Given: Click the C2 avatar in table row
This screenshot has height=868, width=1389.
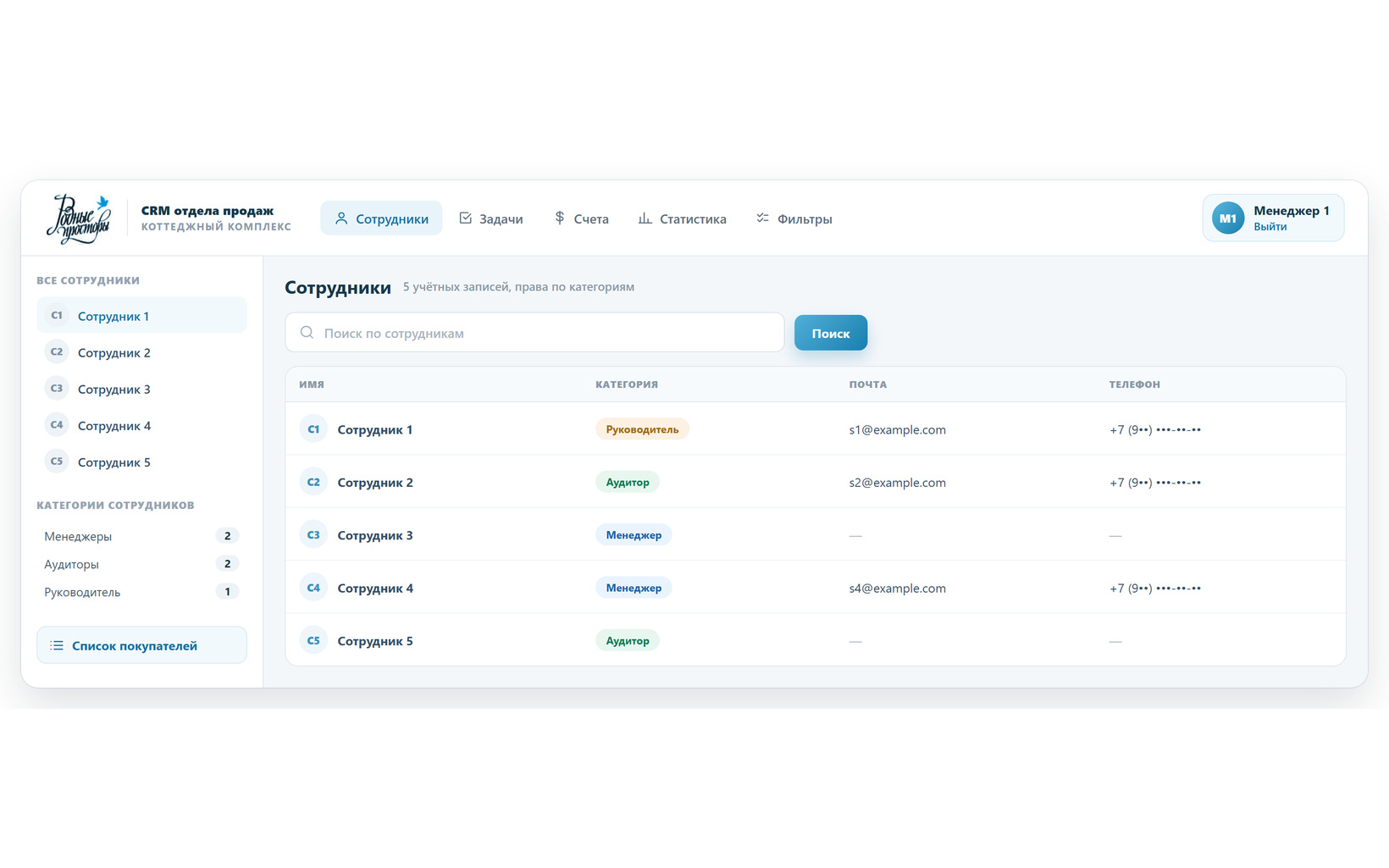Looking at the screenshot, I should [x=313, y=482].
